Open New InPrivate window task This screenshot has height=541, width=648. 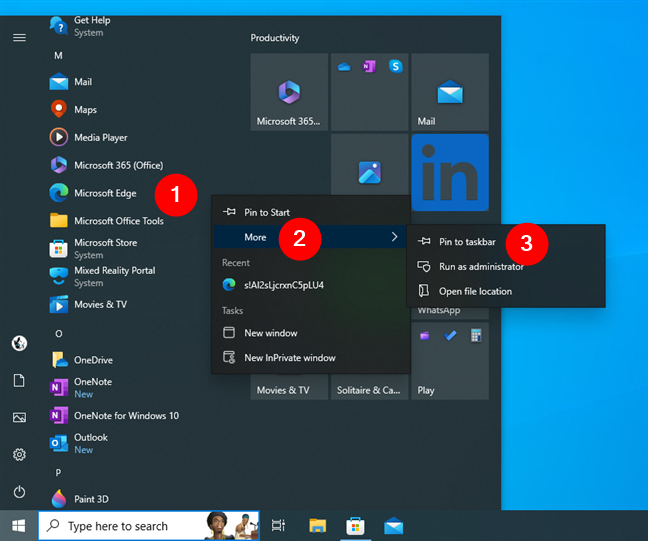(x=290, y=358)
